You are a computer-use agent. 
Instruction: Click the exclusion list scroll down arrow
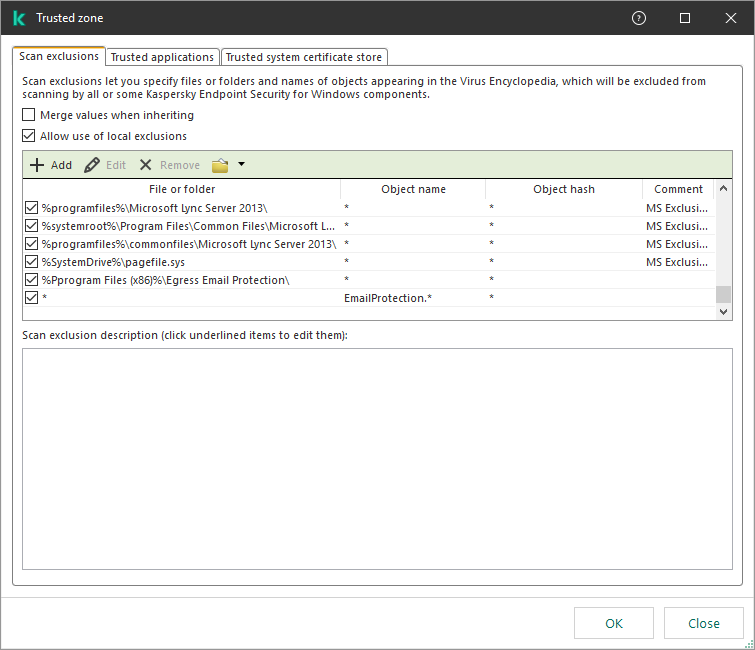(723, 312)
